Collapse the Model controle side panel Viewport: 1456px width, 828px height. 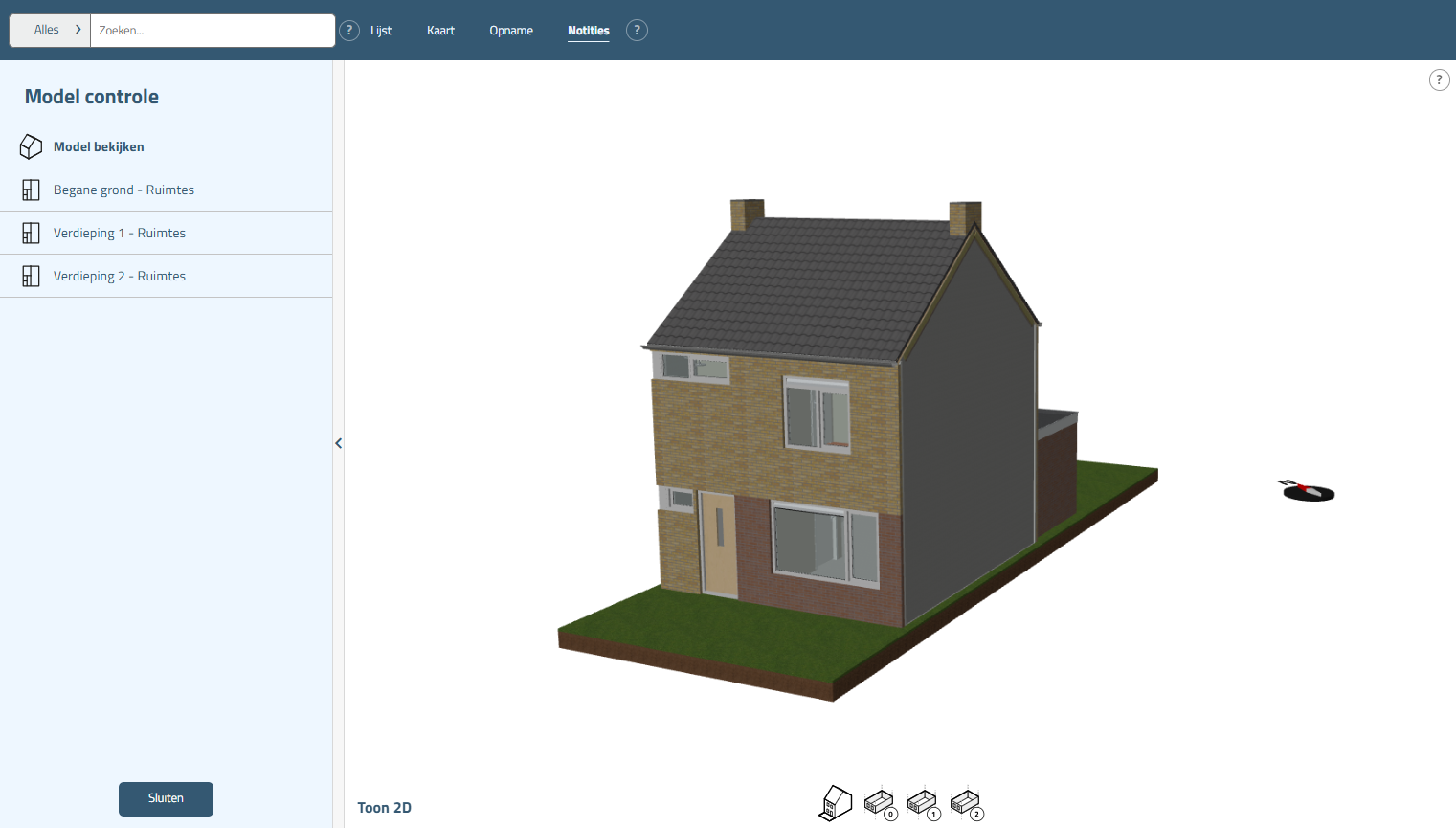pyautogui.click(x=339, y=443)
